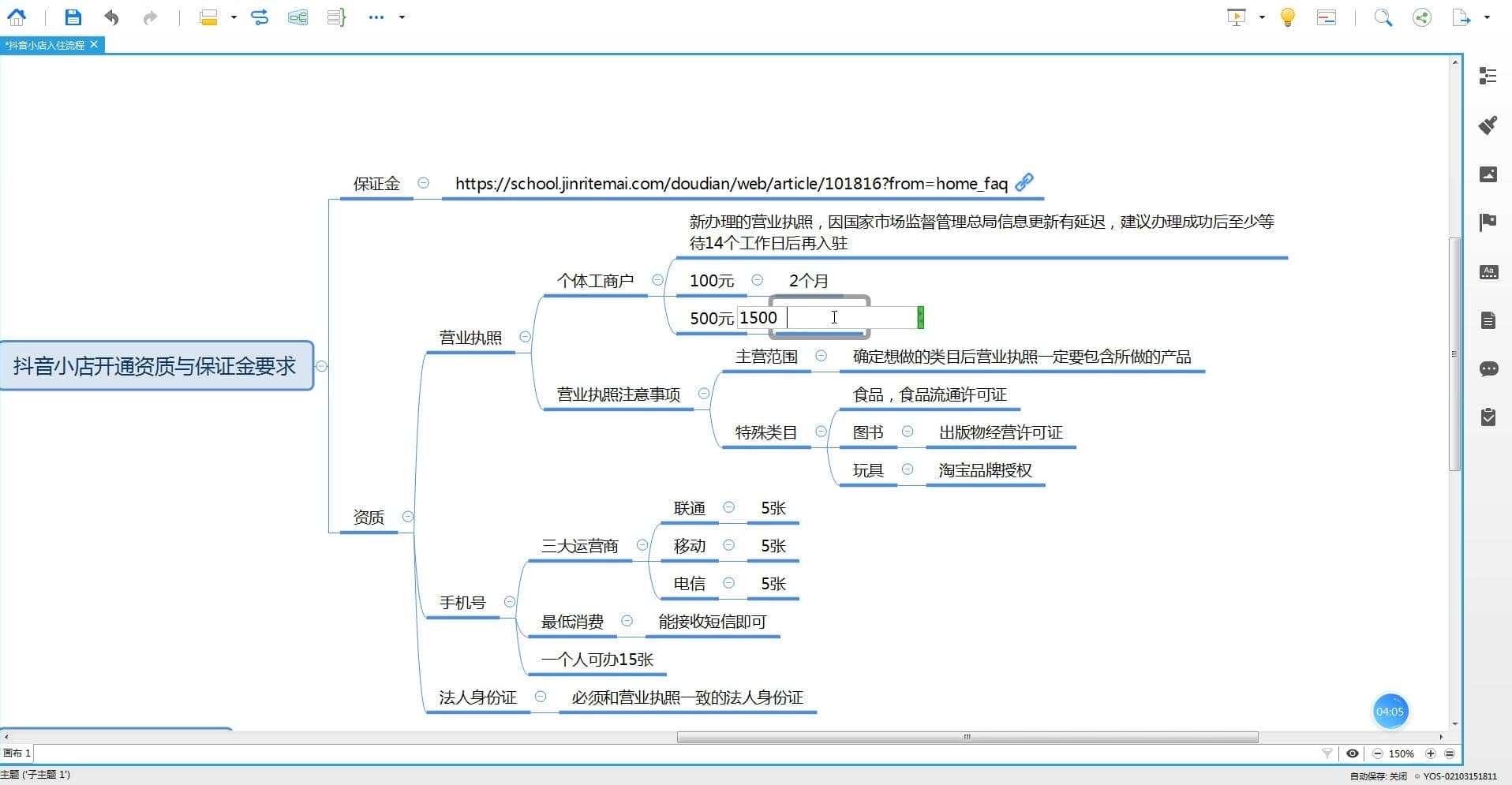
Task: Collapse the 100元 subtopic
Action: (757, 280)
